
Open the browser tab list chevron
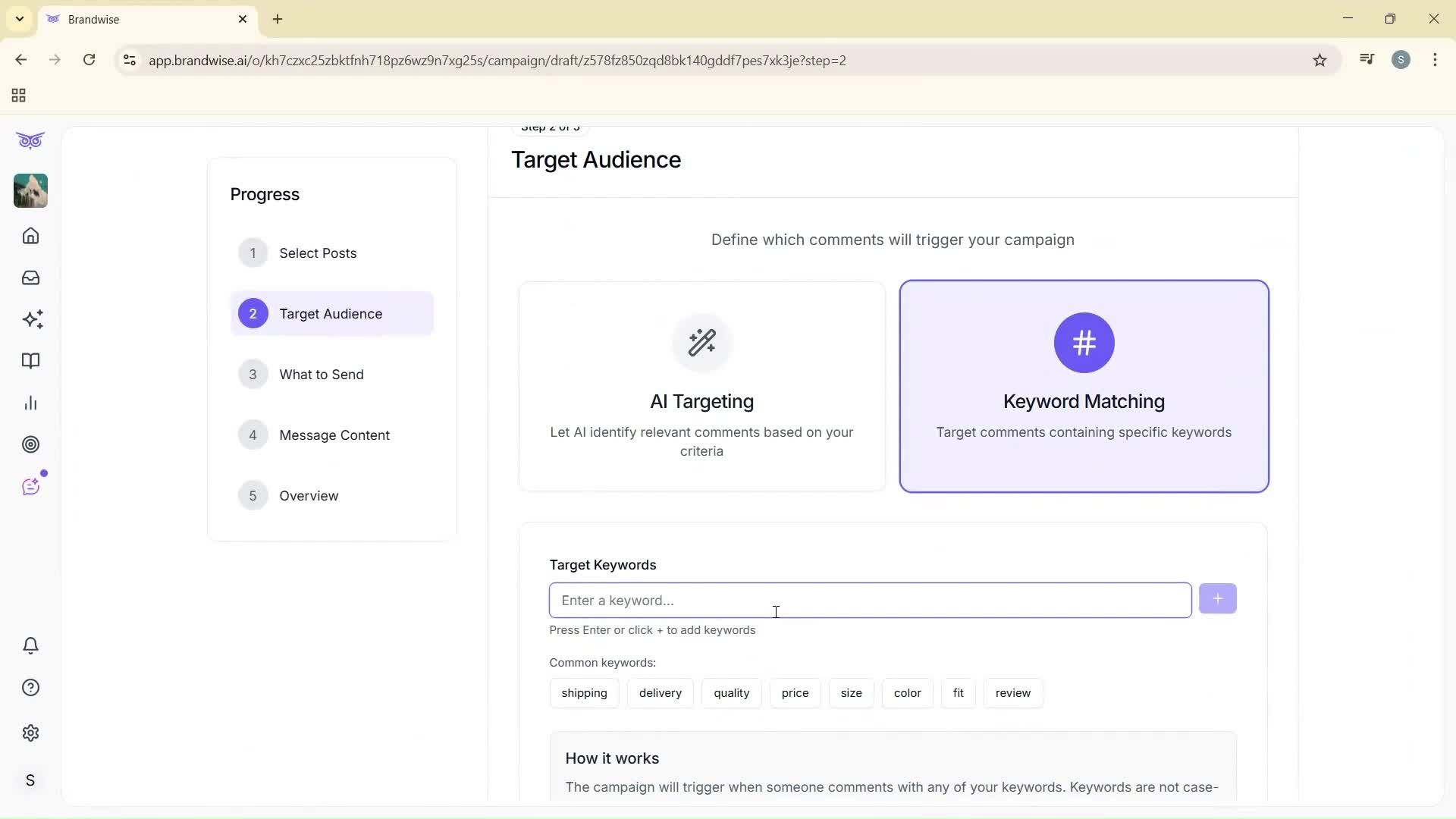(x=19, y=18)
